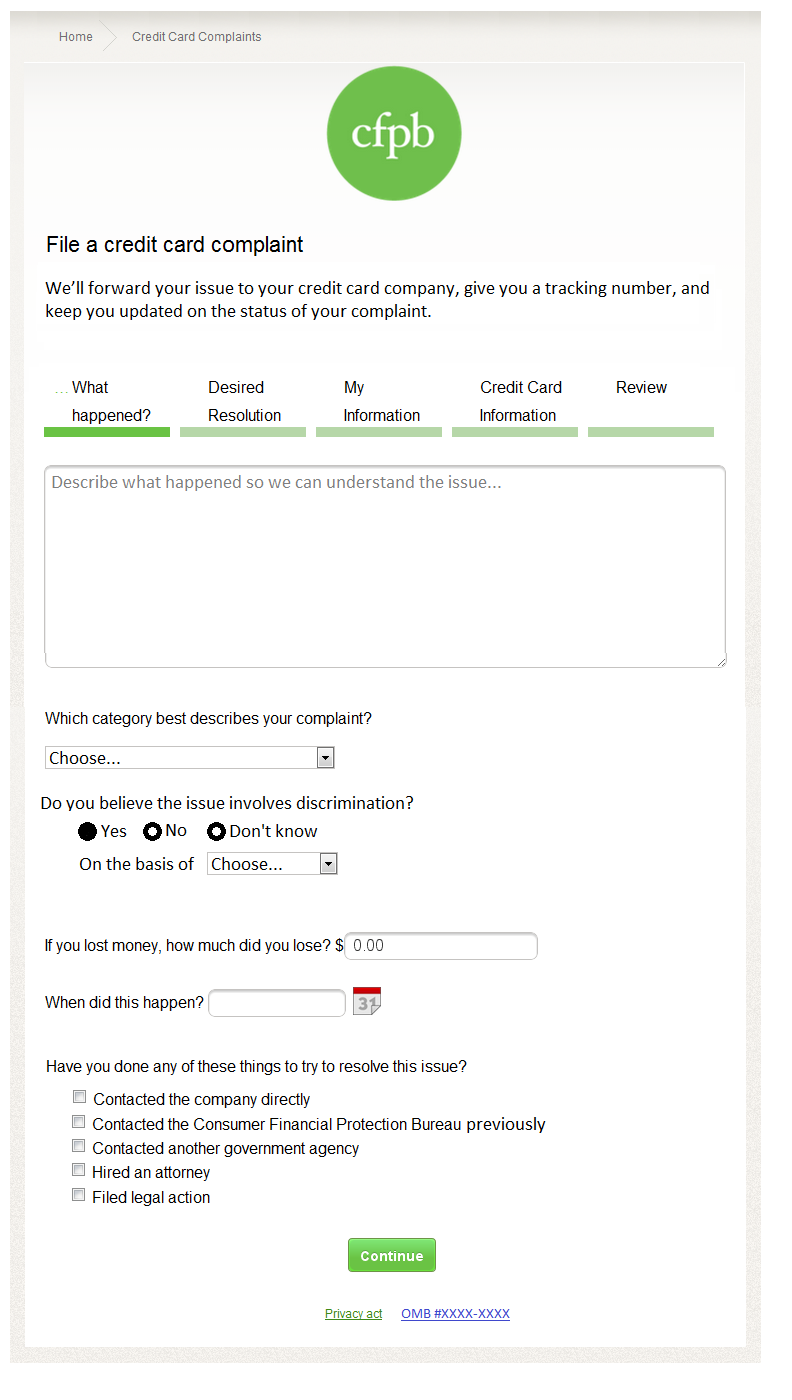Expand the On the basis of dropdown
The image size is (792, 1400).
pyautogui.click(x=272, y=864)
